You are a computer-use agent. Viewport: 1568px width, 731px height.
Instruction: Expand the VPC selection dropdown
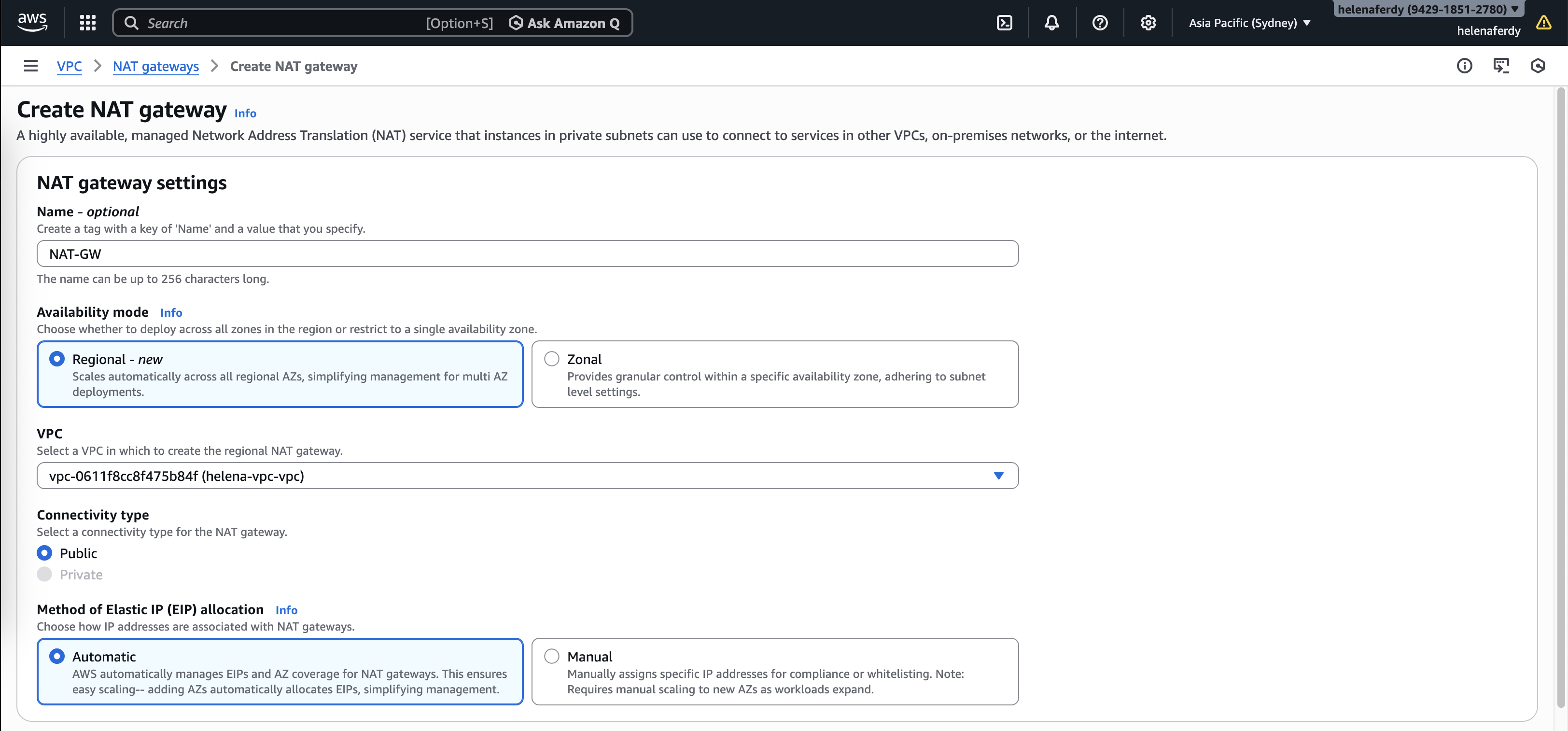click(x=998, y=476)
